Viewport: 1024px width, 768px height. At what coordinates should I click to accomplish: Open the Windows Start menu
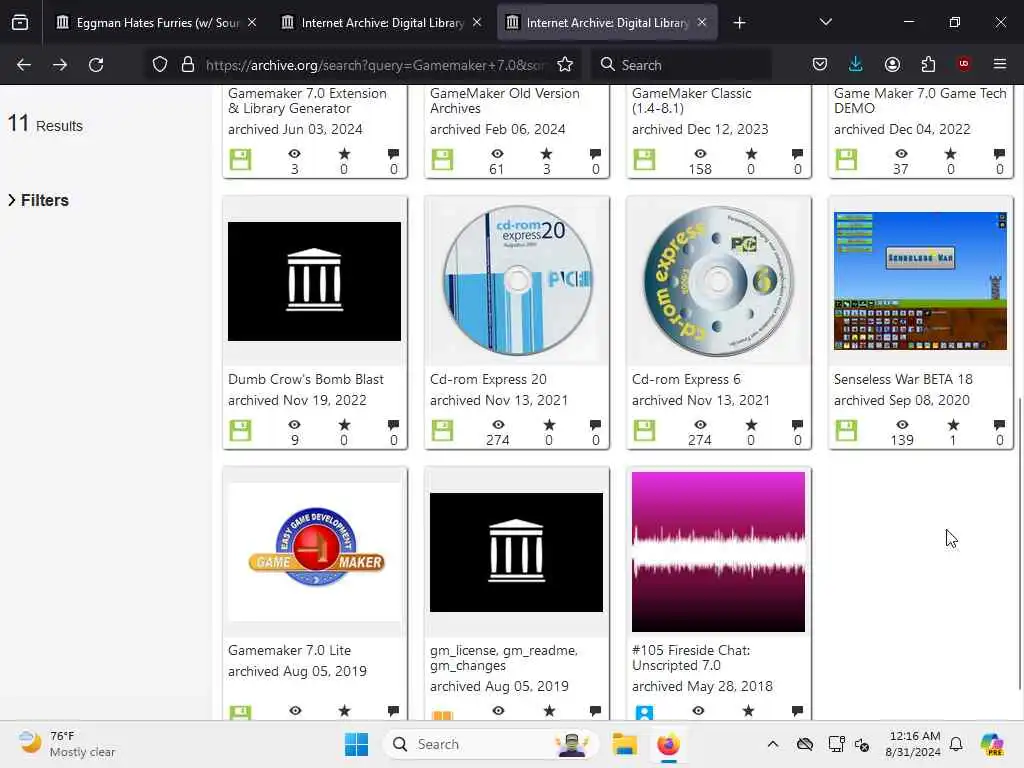(x=357, y=744)
